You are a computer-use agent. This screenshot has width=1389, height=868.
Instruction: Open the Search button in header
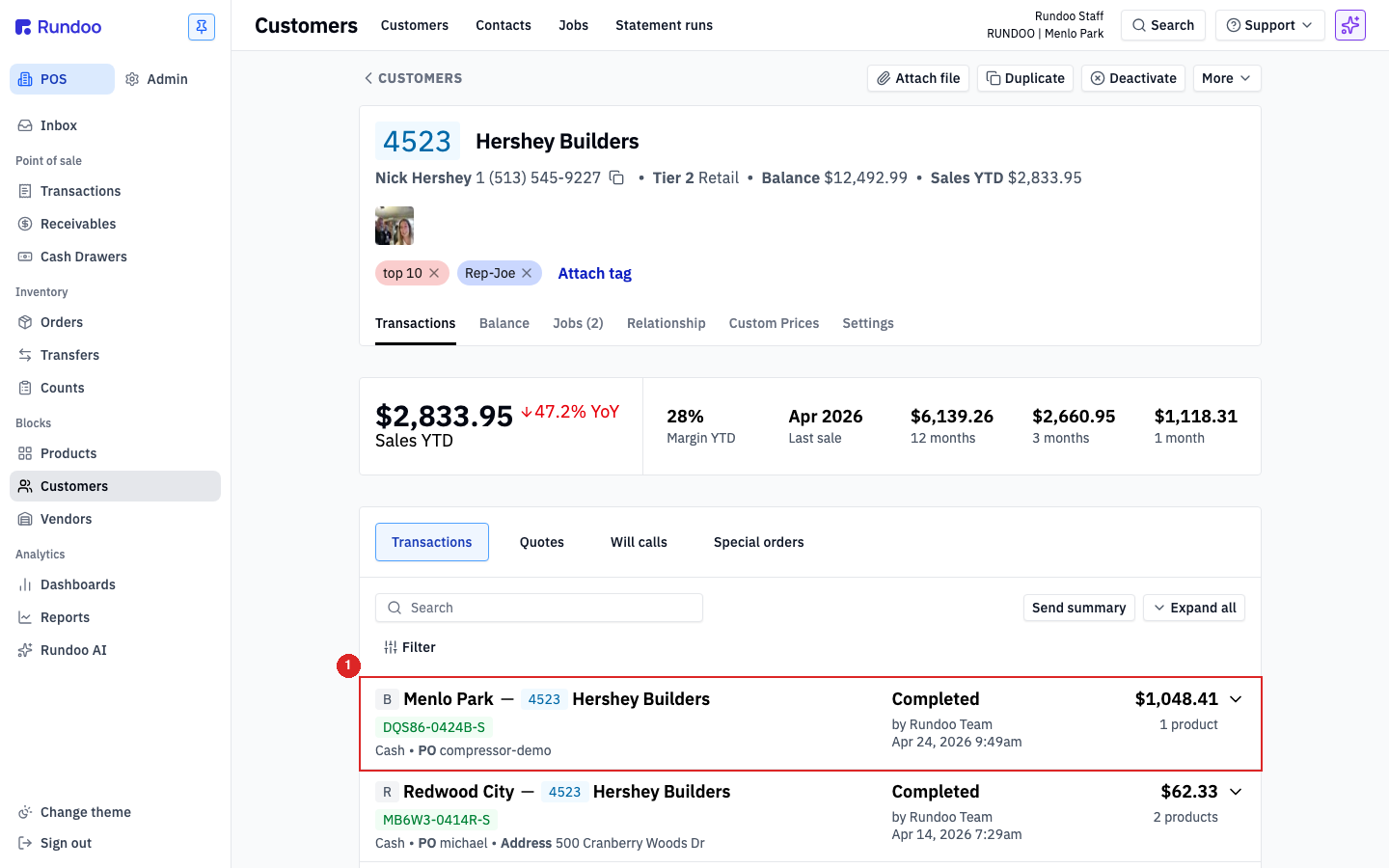click(x=1163, y=25)
